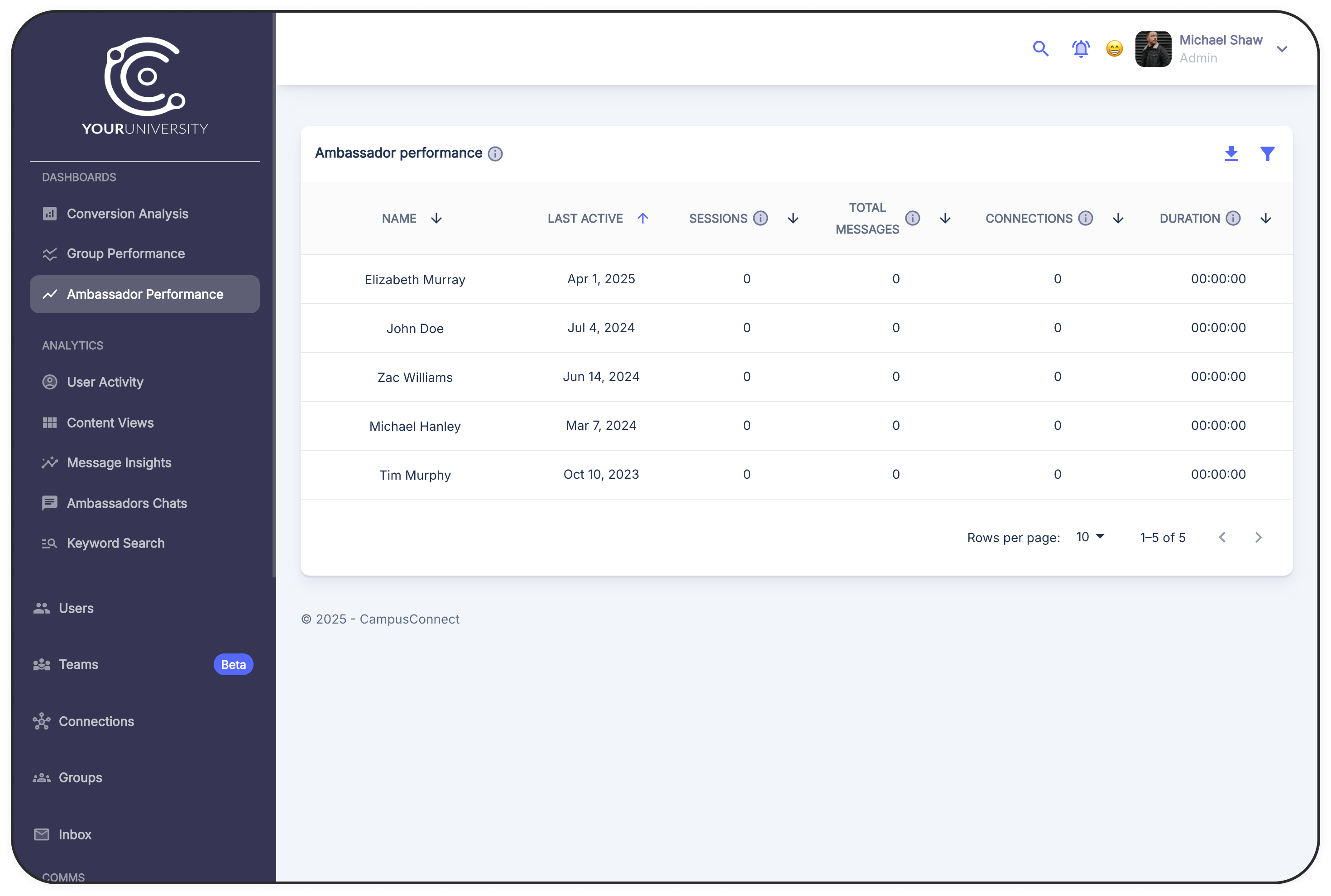Click the CONNECTIONS column header text
The image size is (1331, 896).
[1029, 218]
